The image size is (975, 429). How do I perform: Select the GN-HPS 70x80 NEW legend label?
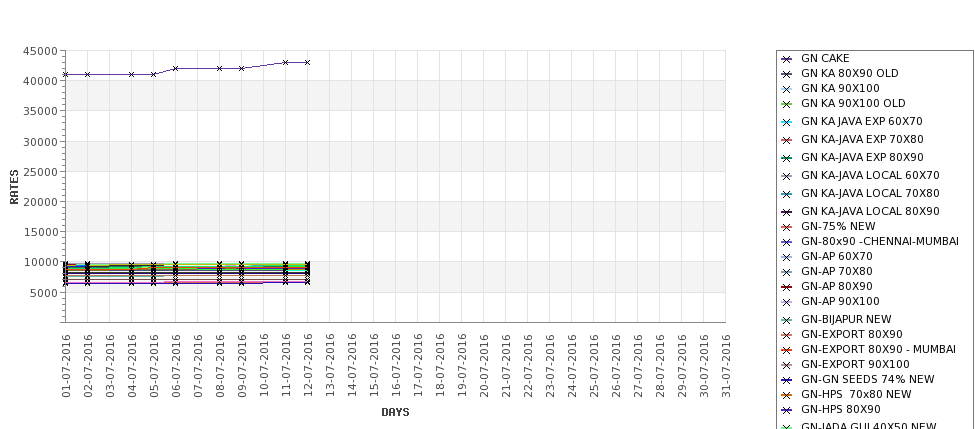856,394
